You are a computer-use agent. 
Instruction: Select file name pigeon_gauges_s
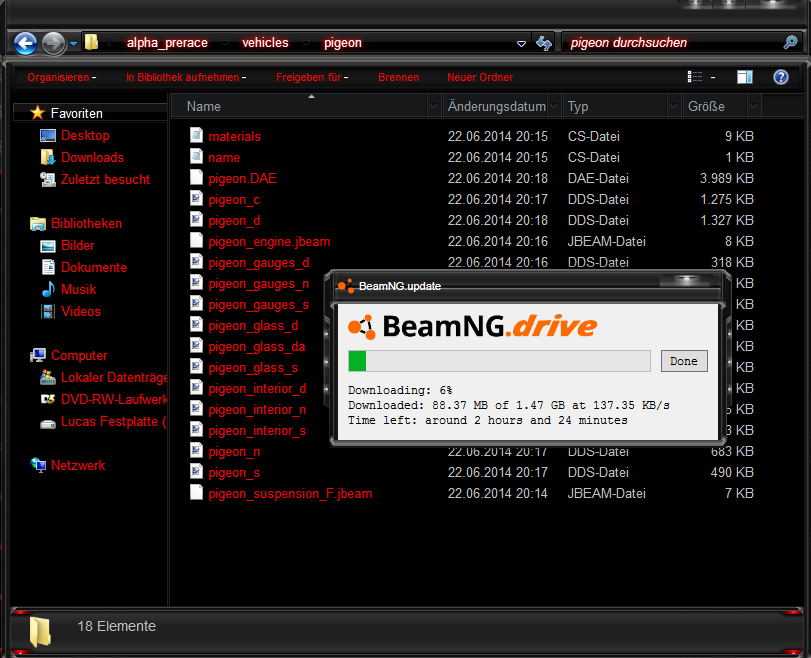[259, 305]
